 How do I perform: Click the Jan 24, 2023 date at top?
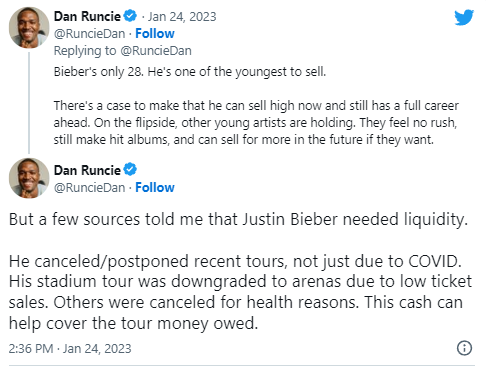(x=182, y=16)
